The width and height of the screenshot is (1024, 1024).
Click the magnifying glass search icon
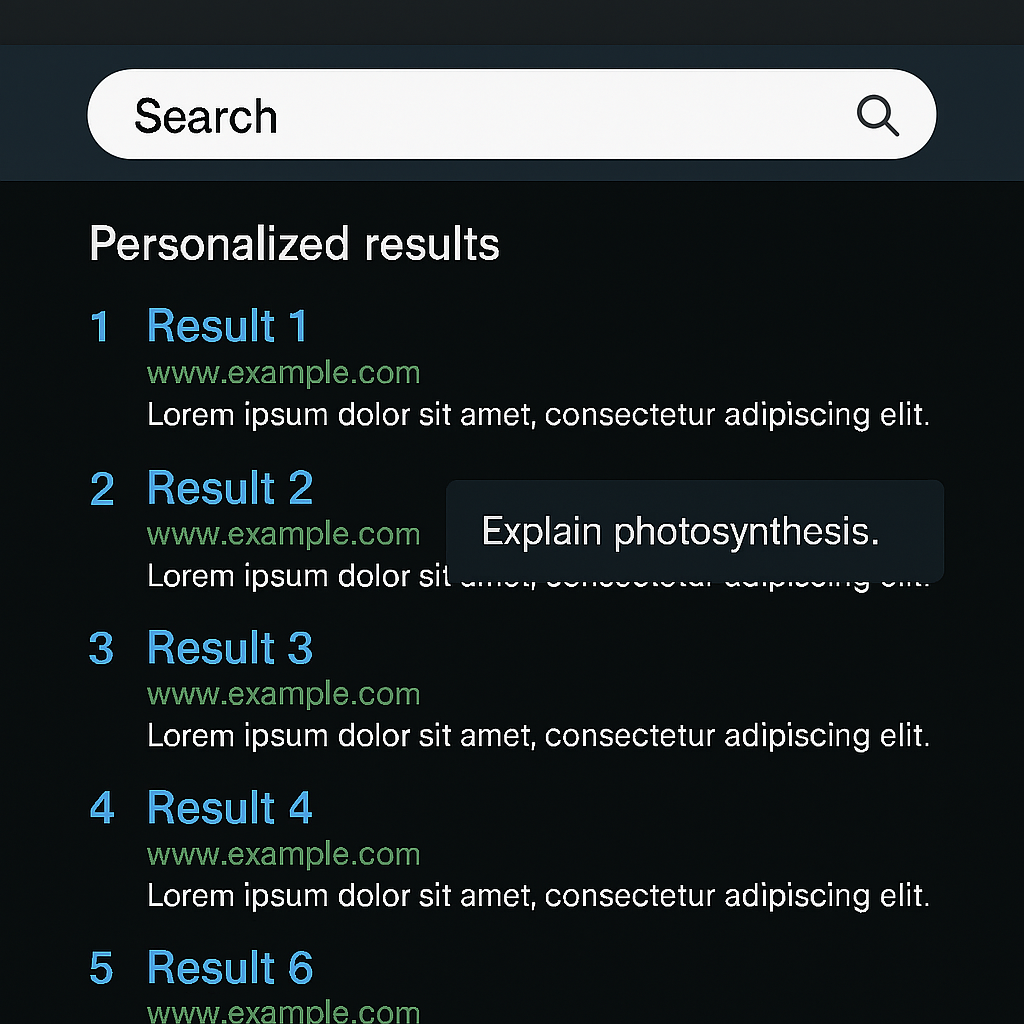click(877, 117)
